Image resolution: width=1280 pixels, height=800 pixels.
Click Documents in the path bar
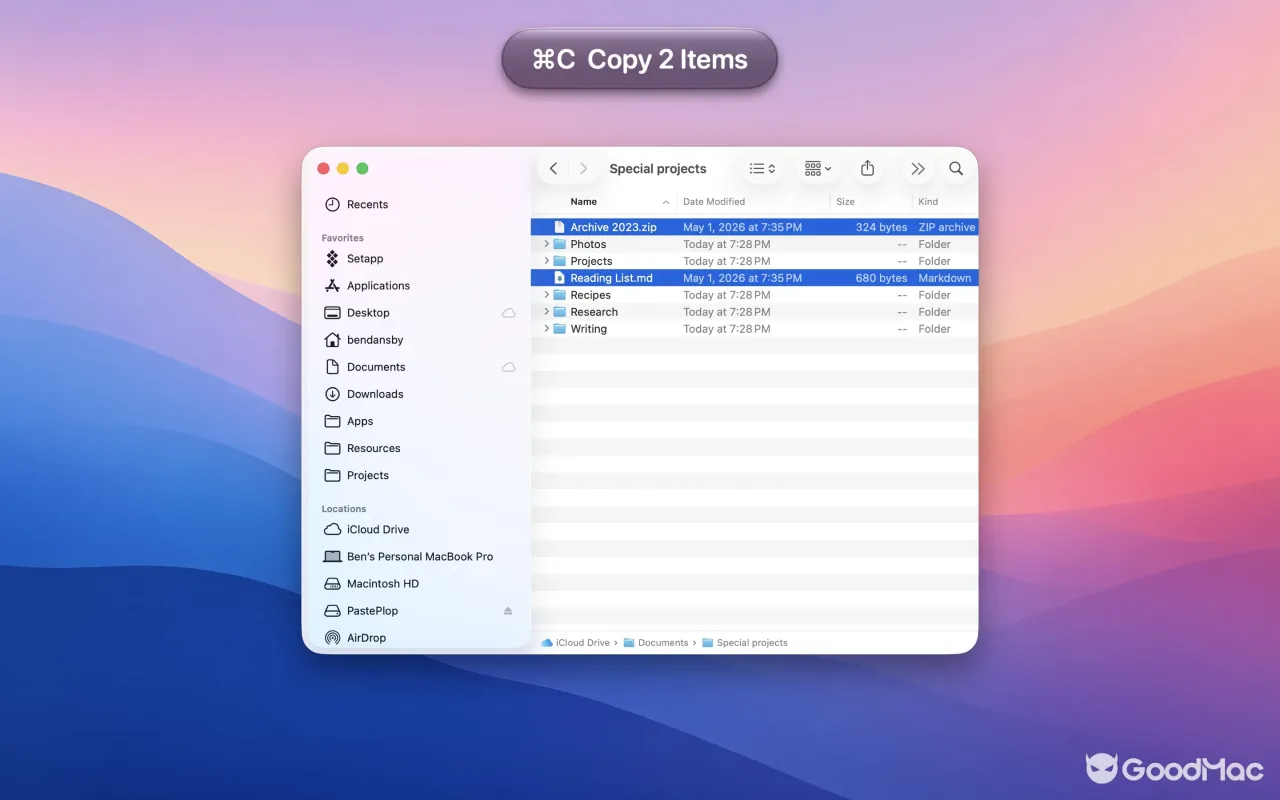[656, 643]
